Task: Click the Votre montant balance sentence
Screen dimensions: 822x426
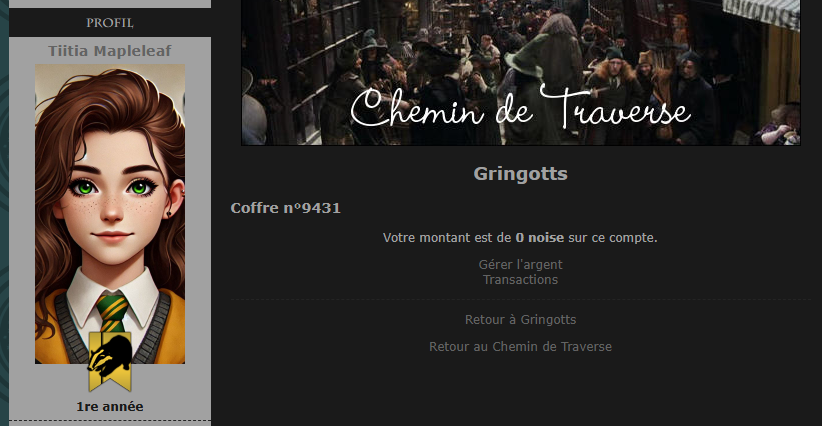Action: click(x=521, y=238)
